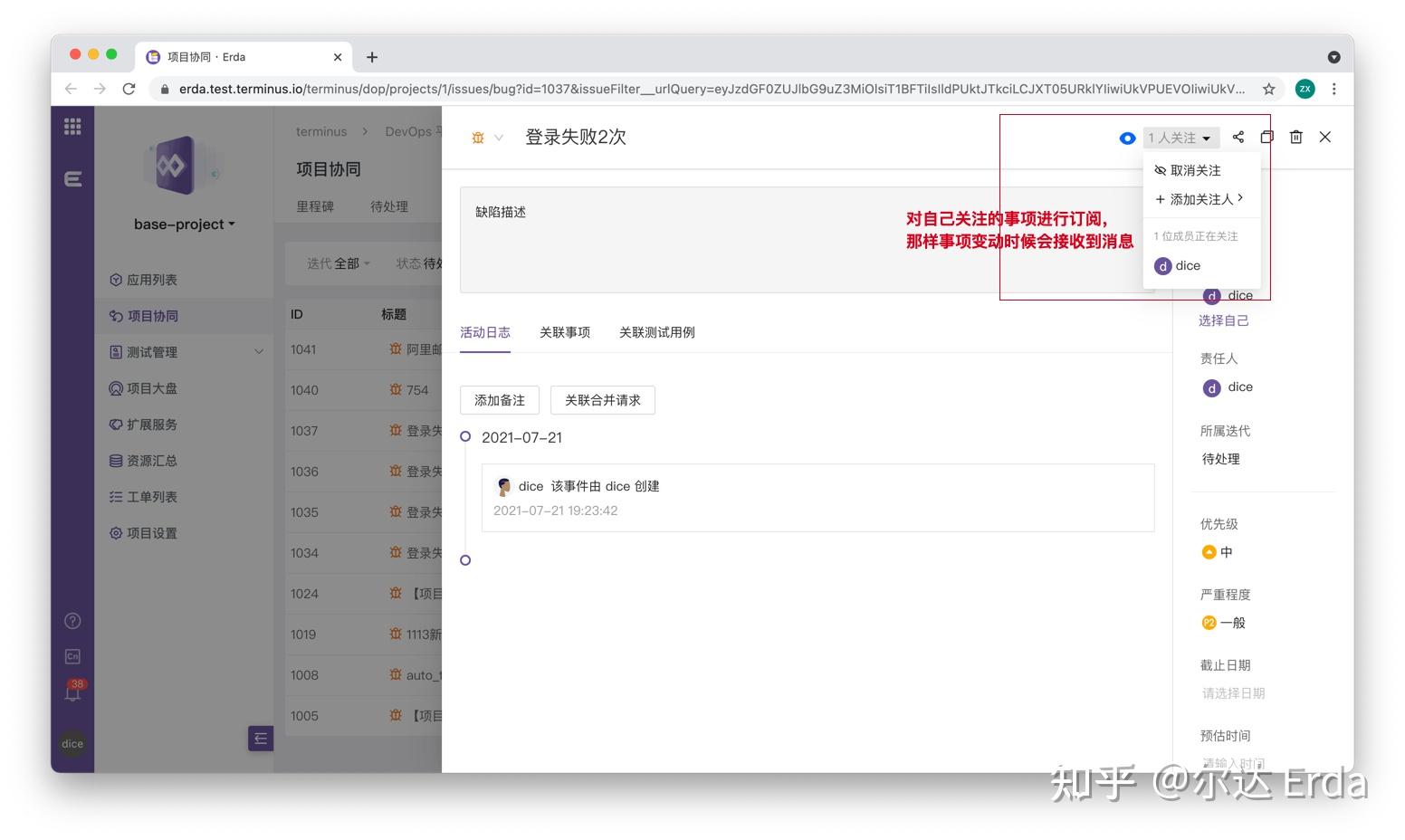
Task: Switch to the 关联事项 tab
Action: point(564,332)
